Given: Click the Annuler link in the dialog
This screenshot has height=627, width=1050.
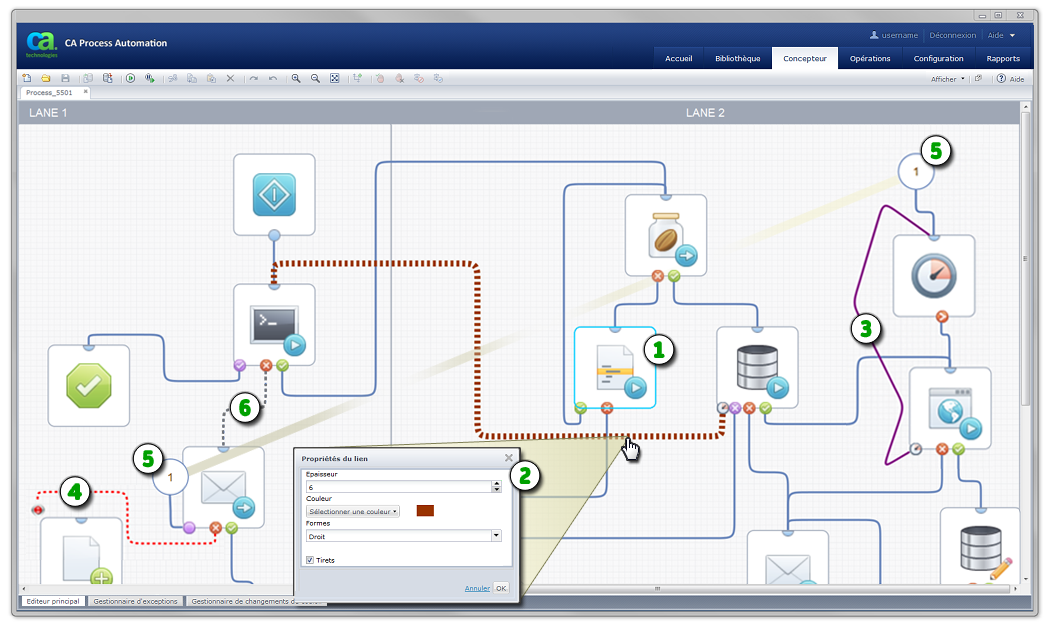Looking at the screenshot, I should 477,588.
